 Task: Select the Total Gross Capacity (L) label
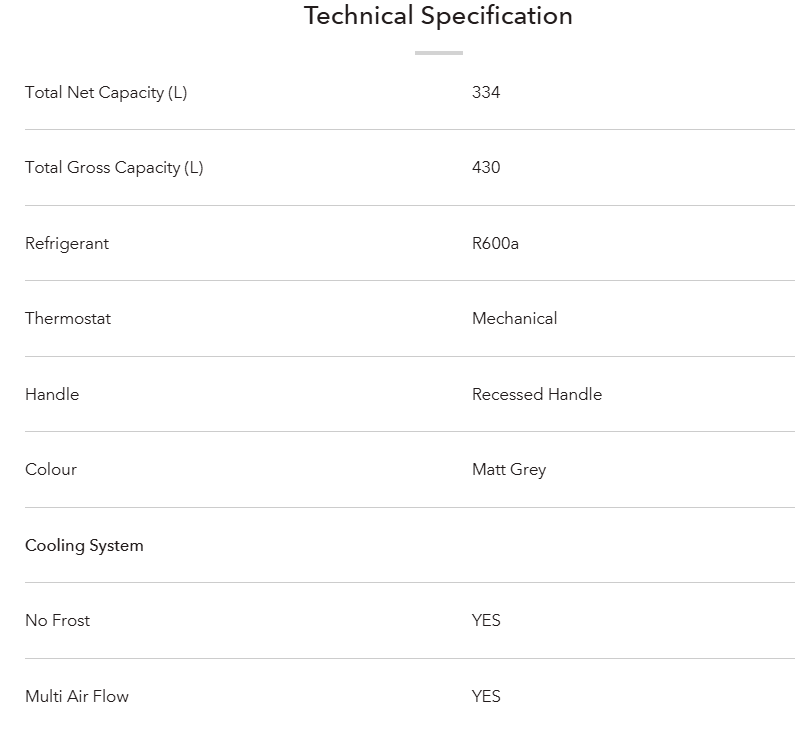tap(114, 168)
